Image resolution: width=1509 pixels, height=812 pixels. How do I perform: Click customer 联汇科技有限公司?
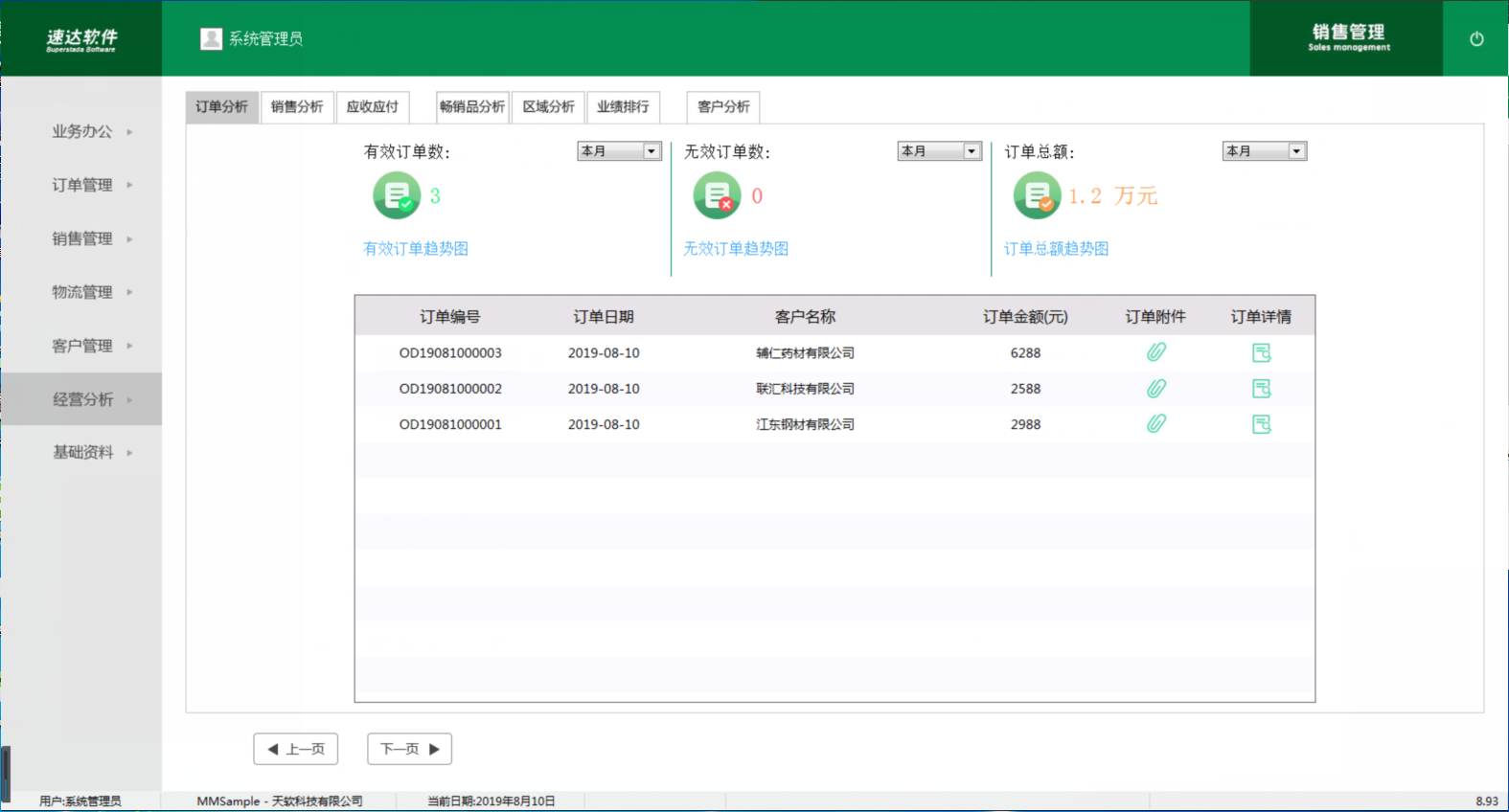[x=805, y=389]
